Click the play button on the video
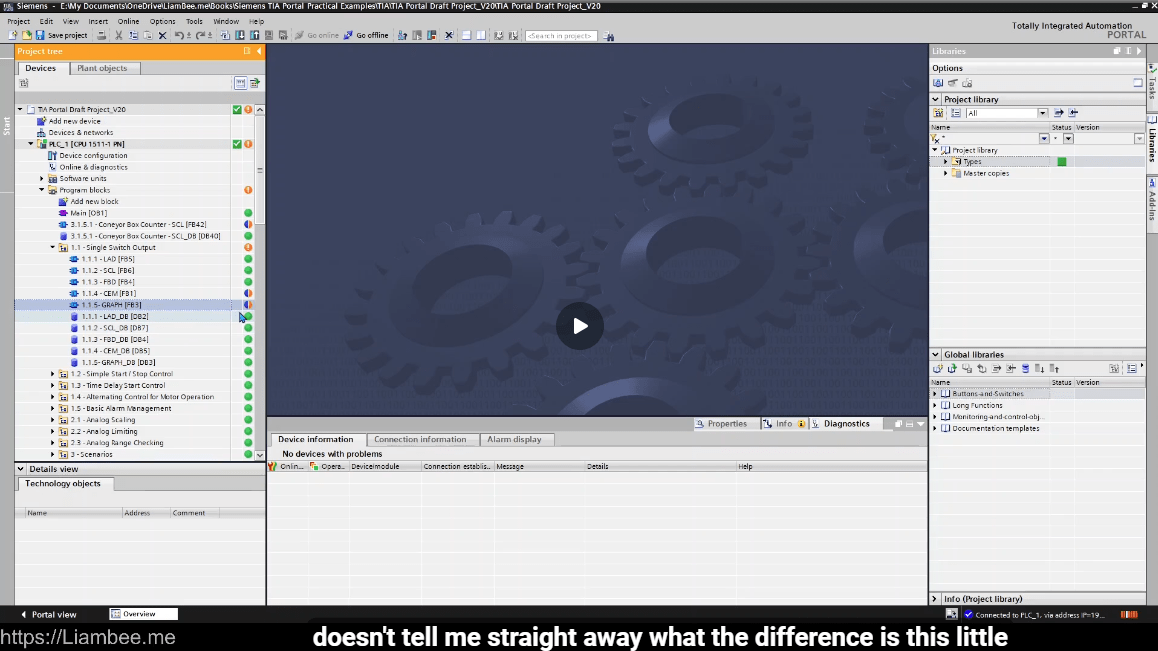Viewport: 1158px width, 651px height. [580, 326]
